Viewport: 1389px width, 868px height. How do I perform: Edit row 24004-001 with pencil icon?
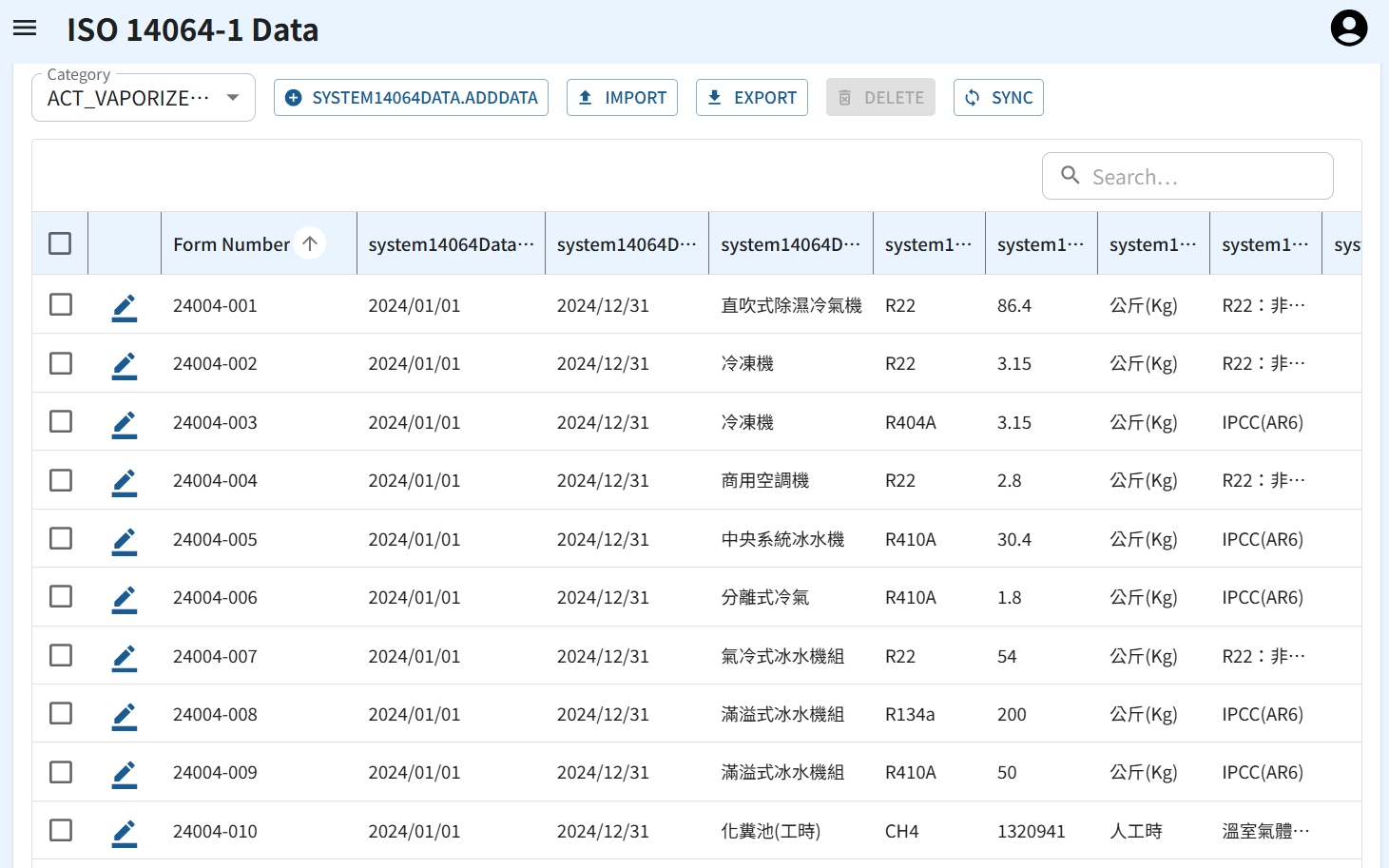(x=125, y=306)
